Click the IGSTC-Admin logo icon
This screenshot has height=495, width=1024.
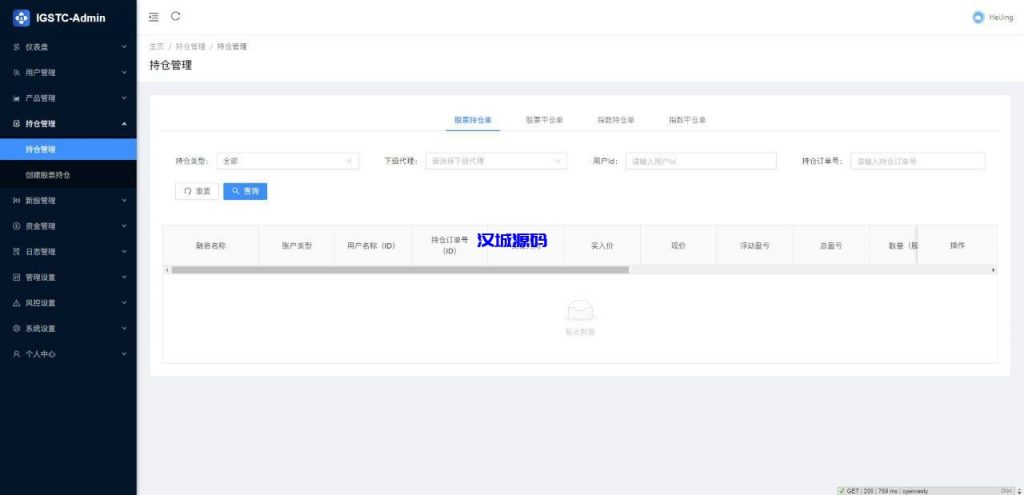point(22,18)
